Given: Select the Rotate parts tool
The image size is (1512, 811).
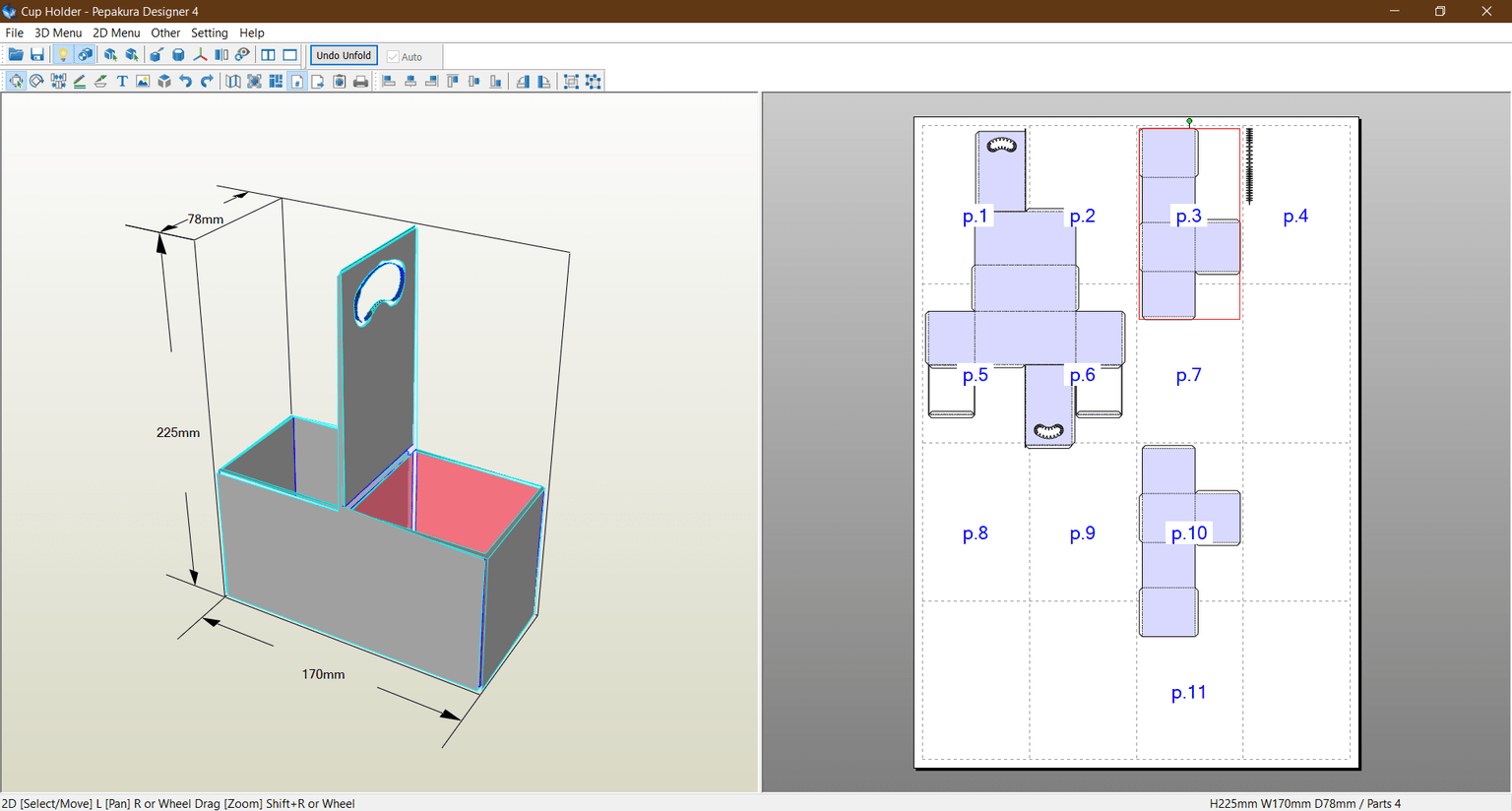Looking at the screenshot, I should click(x=36, y=82).
